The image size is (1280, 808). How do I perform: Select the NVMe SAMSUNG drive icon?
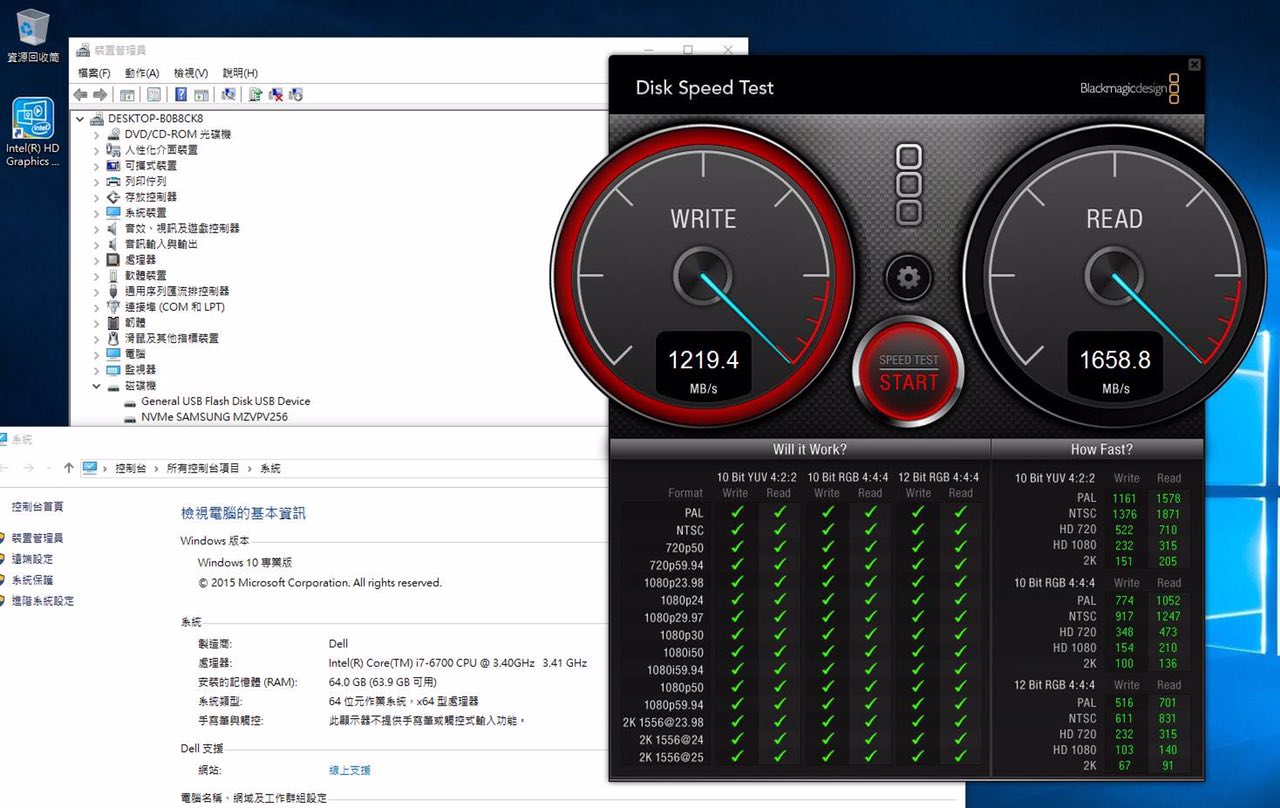[130, 417]
